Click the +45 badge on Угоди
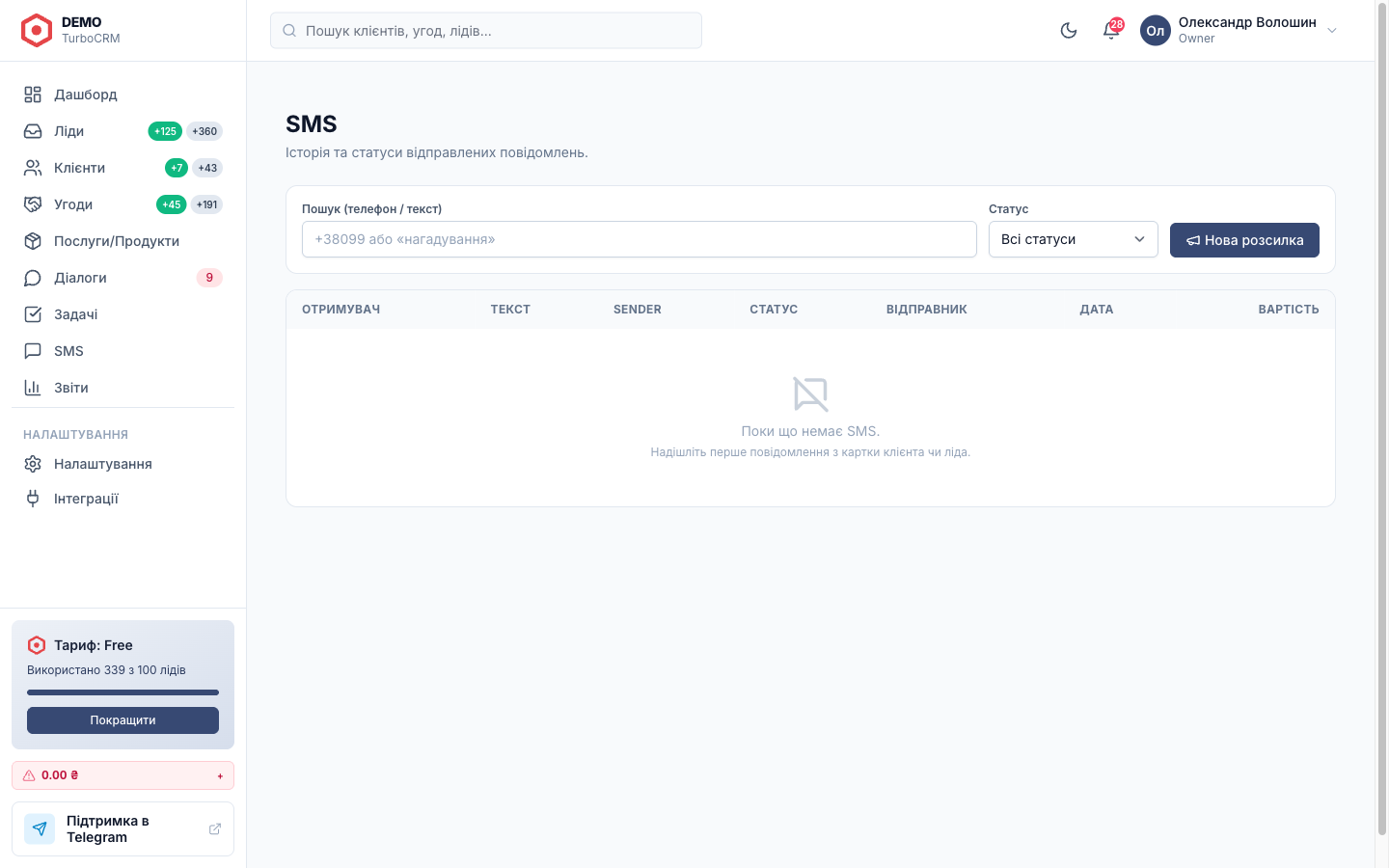1389x868 pixels. pyautogui.click(x=171, y=204)
